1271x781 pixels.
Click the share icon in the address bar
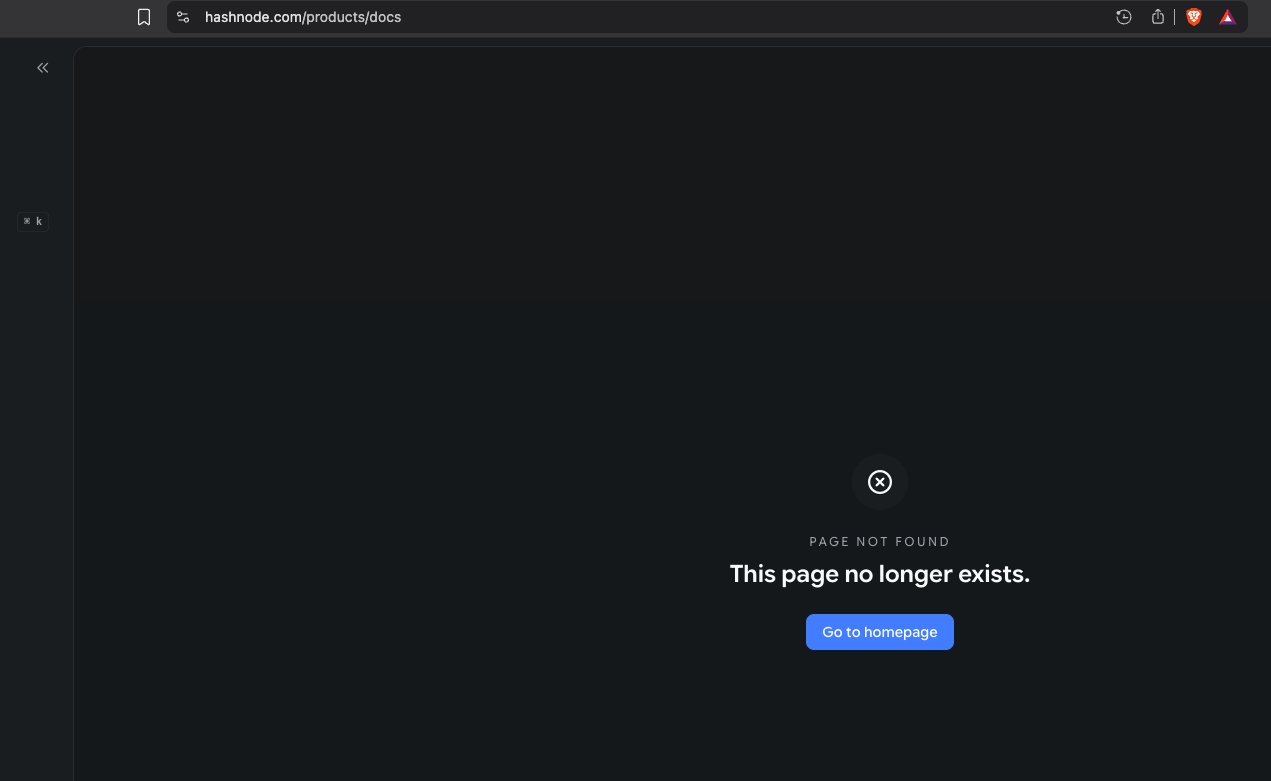pyautogui.click(x=1158, y=17)
